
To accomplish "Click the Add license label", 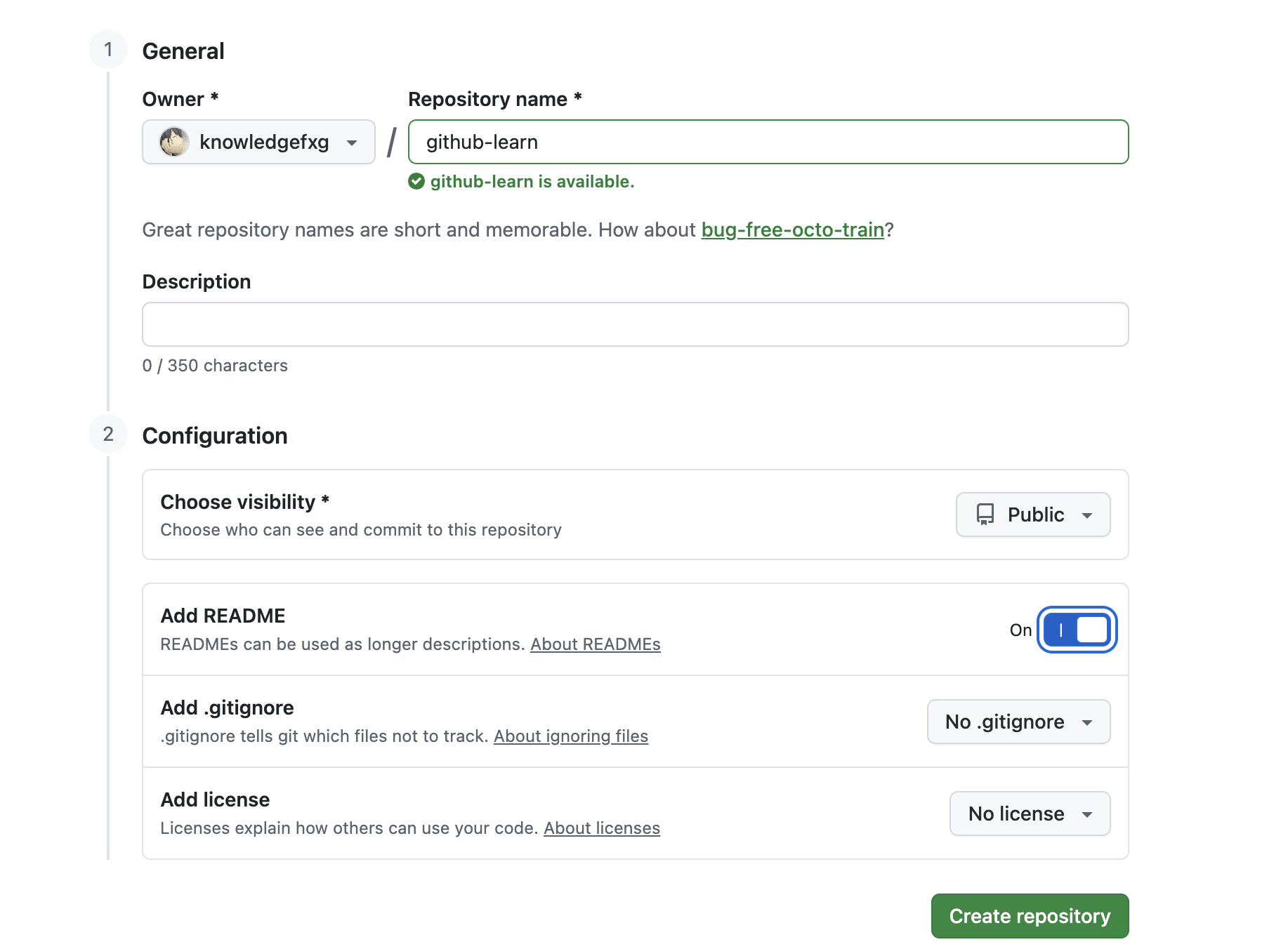I will (215, 799).
